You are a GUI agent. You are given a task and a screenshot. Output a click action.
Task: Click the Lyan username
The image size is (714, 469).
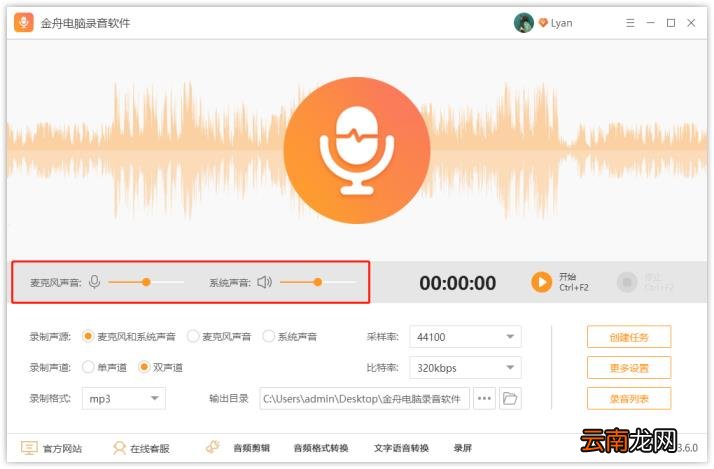click(561, 23)
